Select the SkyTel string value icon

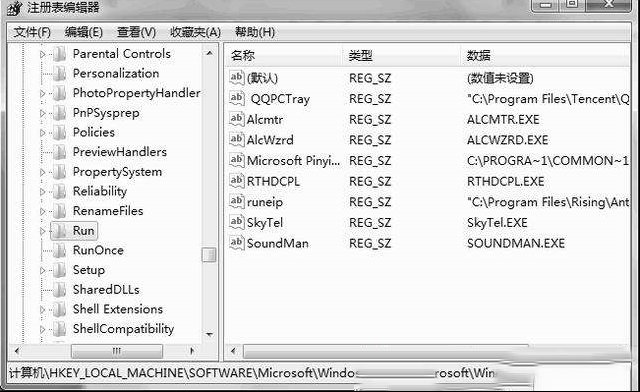(237, 222)
